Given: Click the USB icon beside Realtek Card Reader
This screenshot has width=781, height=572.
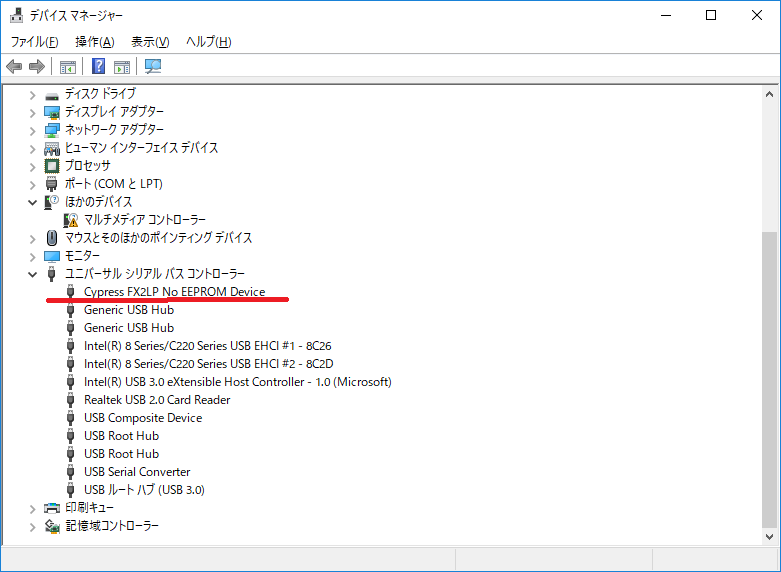Looking at the screenshot, I should (x=70, y=400).
